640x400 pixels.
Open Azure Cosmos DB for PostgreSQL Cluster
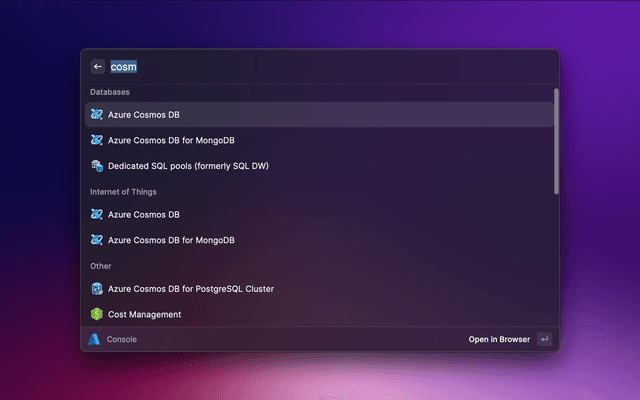click(191, 289)
